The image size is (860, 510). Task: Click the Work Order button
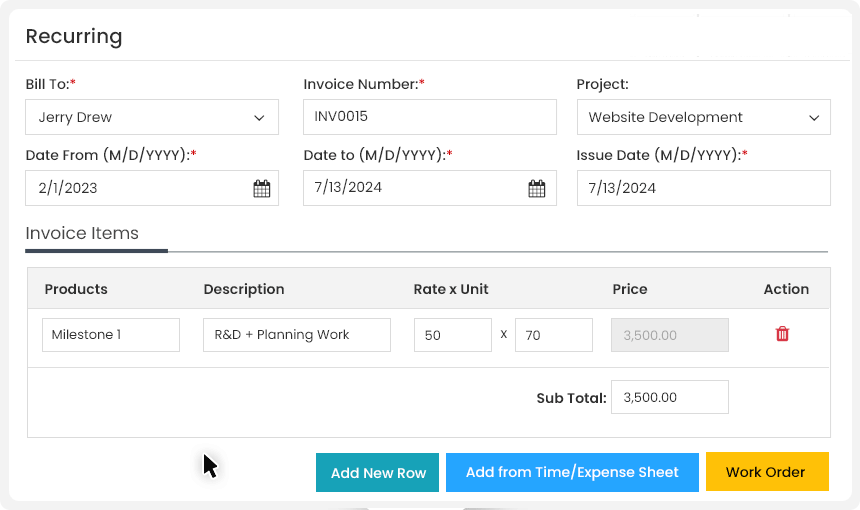point(766,472)
